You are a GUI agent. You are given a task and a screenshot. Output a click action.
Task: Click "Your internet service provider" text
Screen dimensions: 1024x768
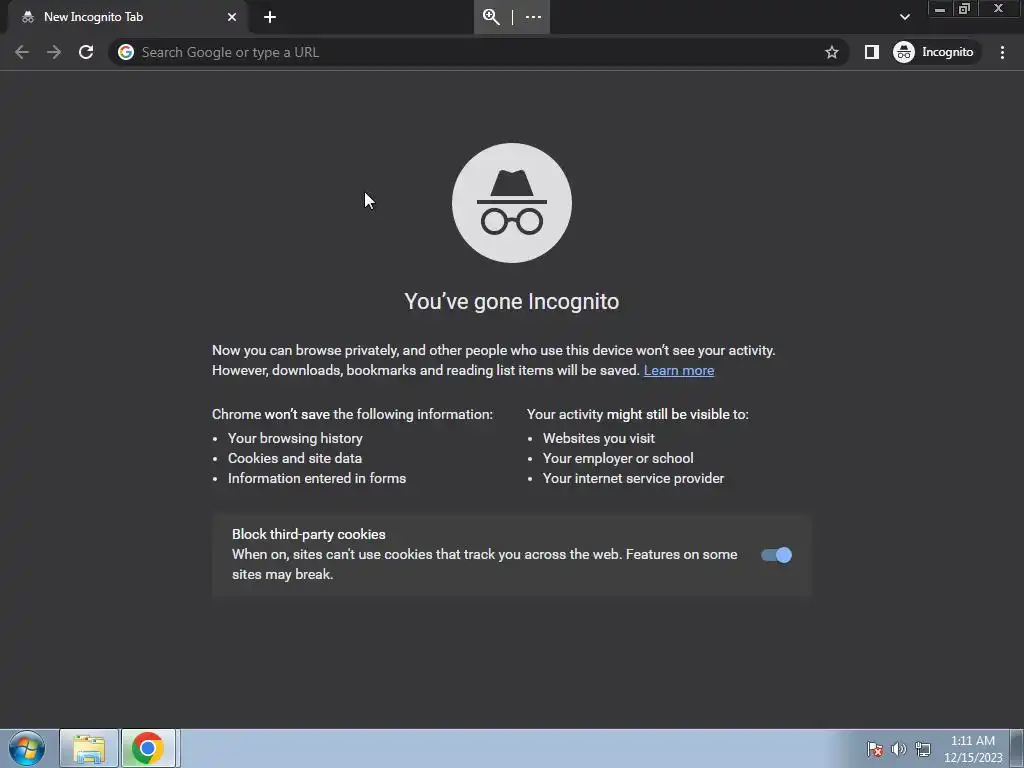click(633, 479)
